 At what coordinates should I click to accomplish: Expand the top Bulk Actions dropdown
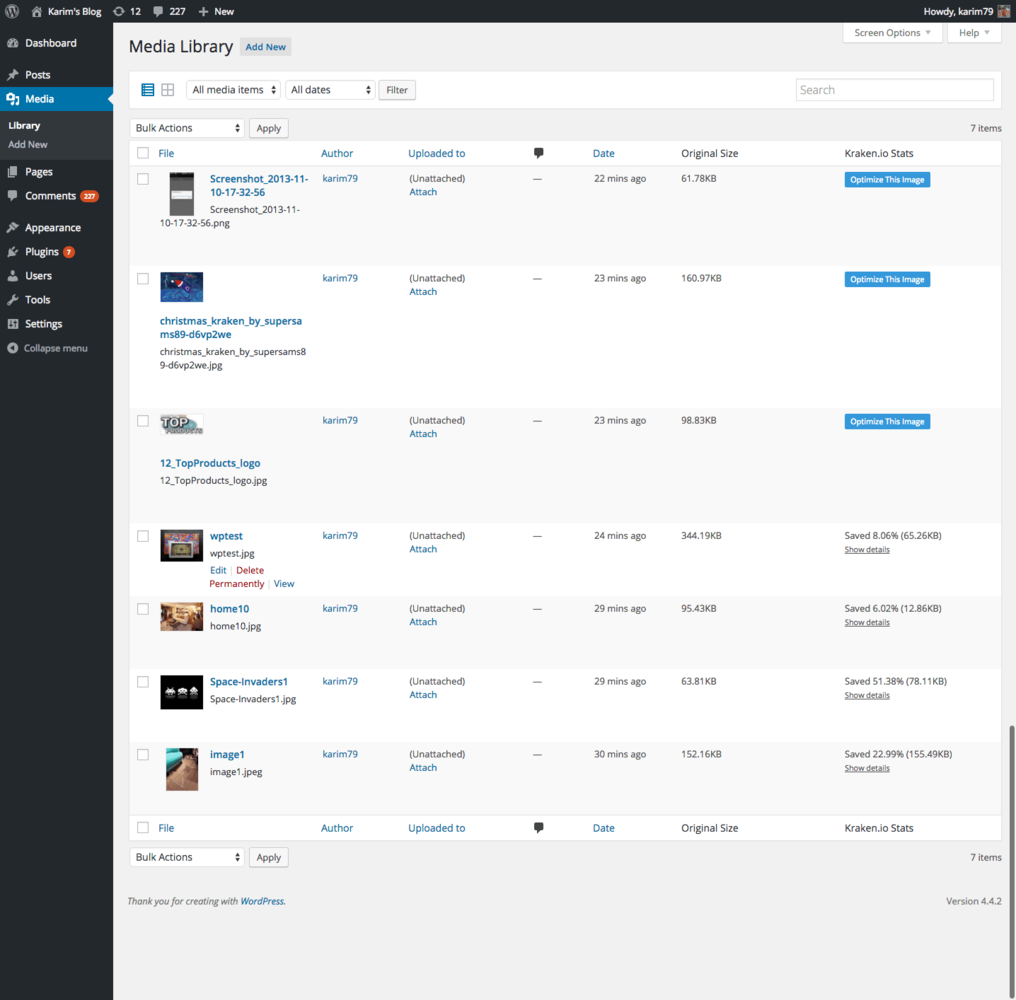point(187,128)
